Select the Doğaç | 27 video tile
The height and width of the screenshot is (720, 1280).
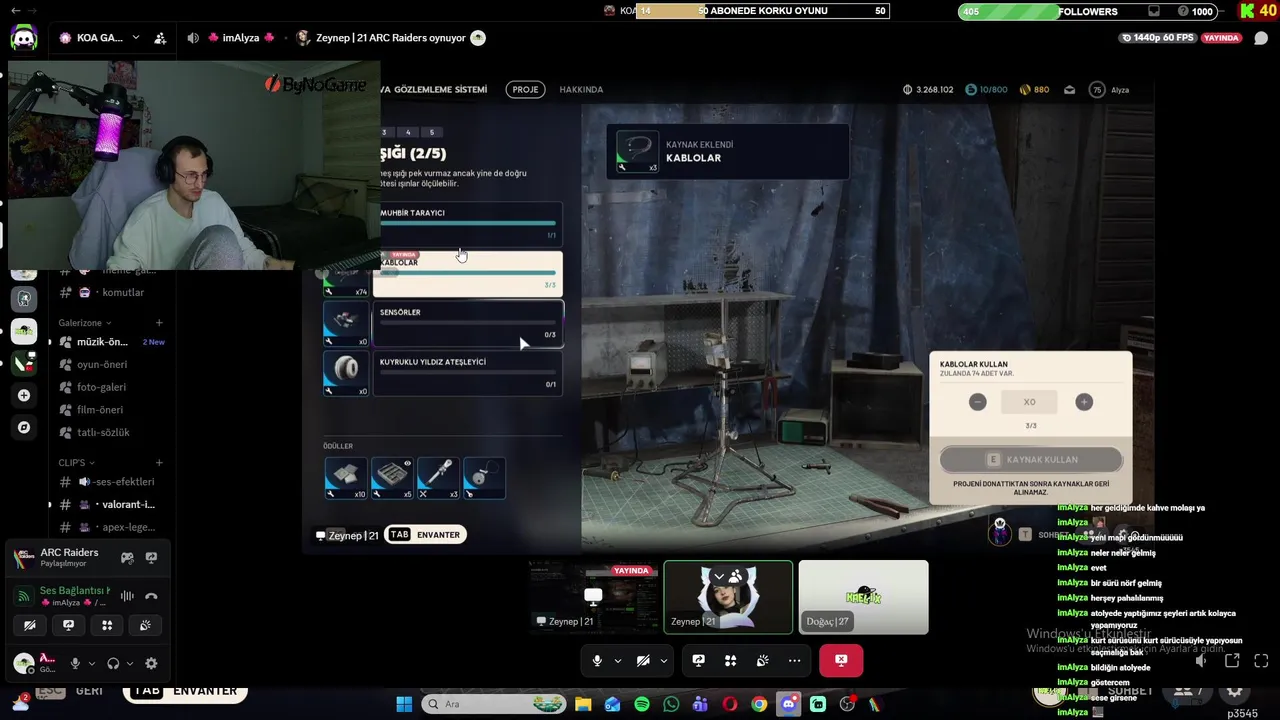(863, 597)
